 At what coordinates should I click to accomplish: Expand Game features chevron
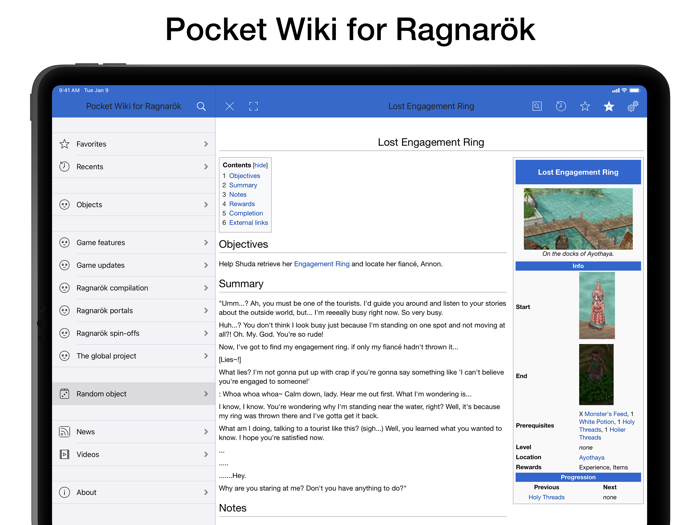click(206, 242)
